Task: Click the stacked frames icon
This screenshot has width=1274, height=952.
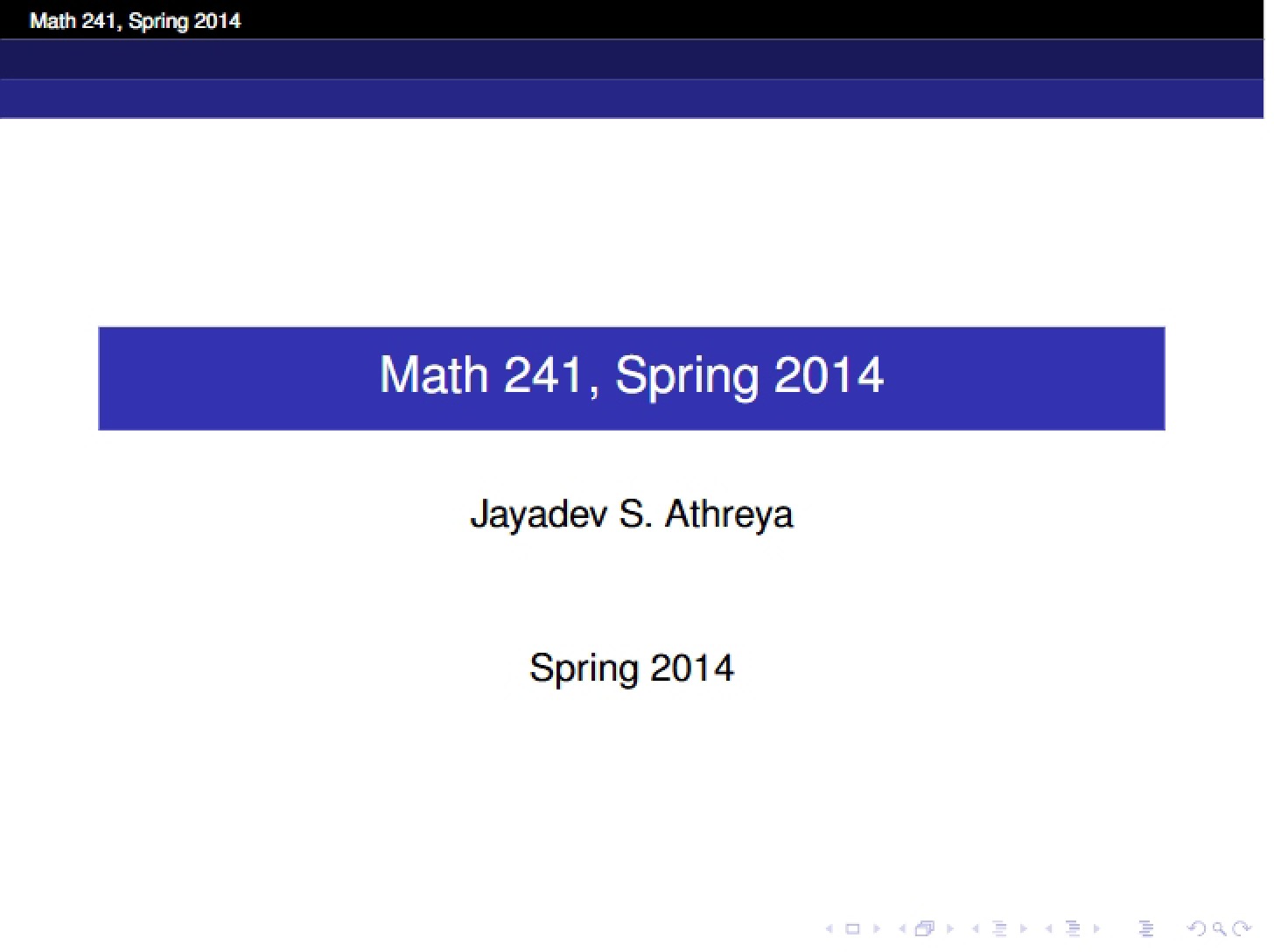Action: click(925, 929)
